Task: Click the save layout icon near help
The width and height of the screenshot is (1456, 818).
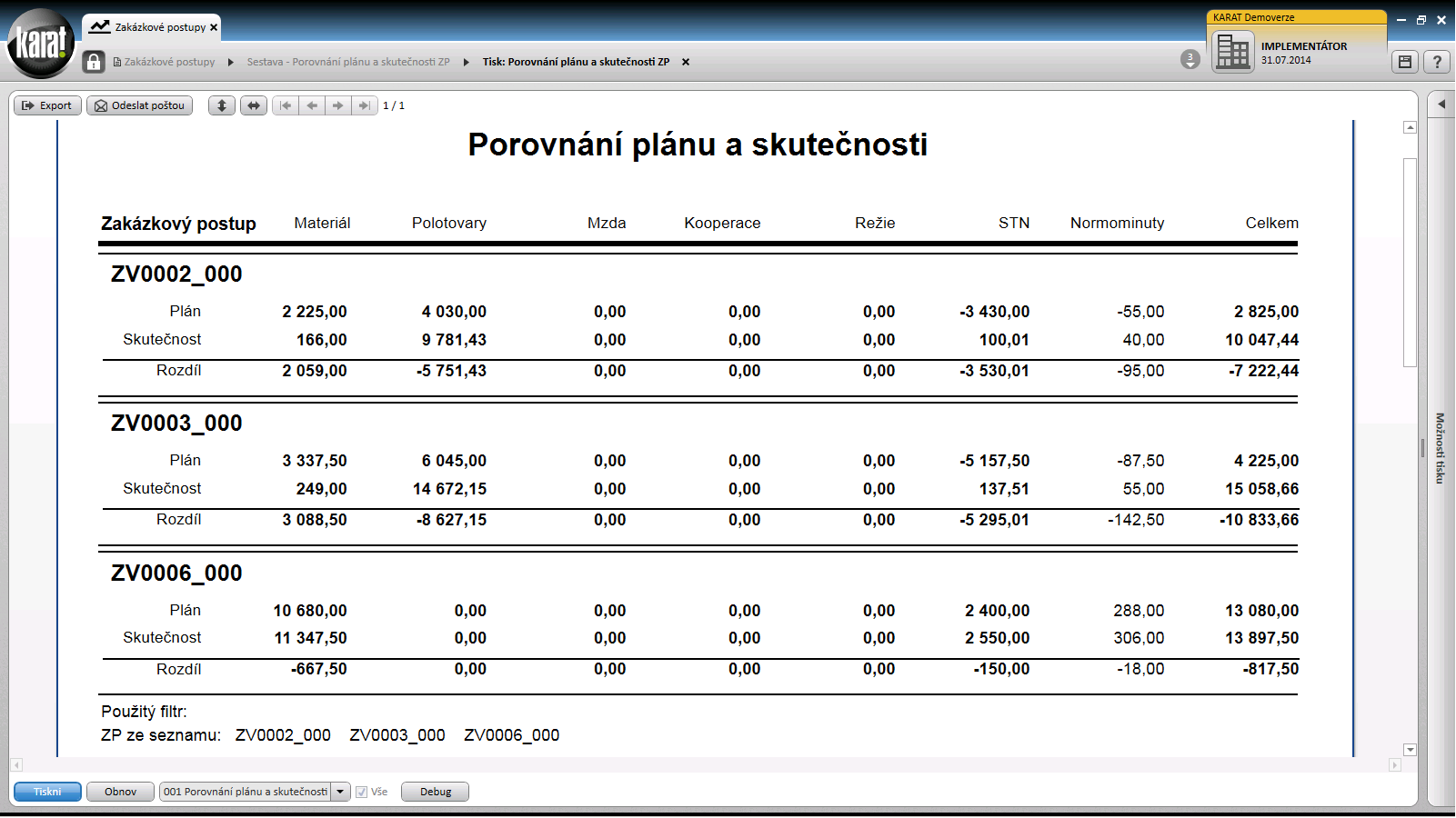Action: (x=1405, y=62)
